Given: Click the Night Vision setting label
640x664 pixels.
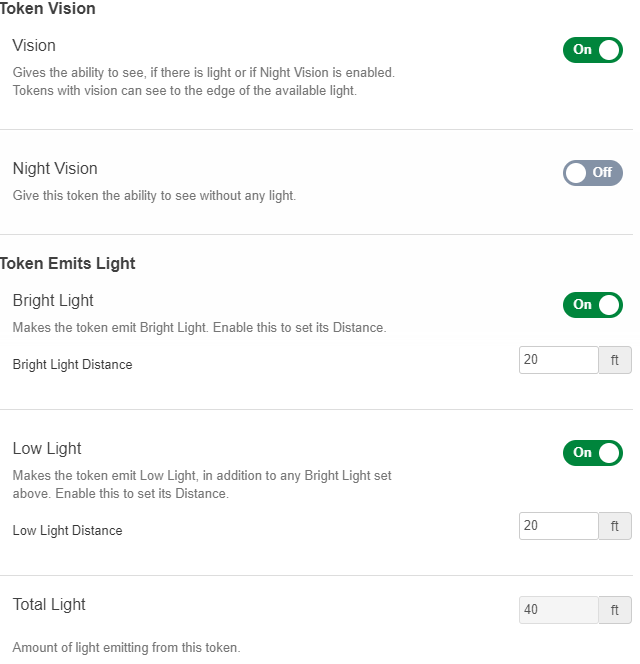Looking at the screenshot, I should point(55,169).
